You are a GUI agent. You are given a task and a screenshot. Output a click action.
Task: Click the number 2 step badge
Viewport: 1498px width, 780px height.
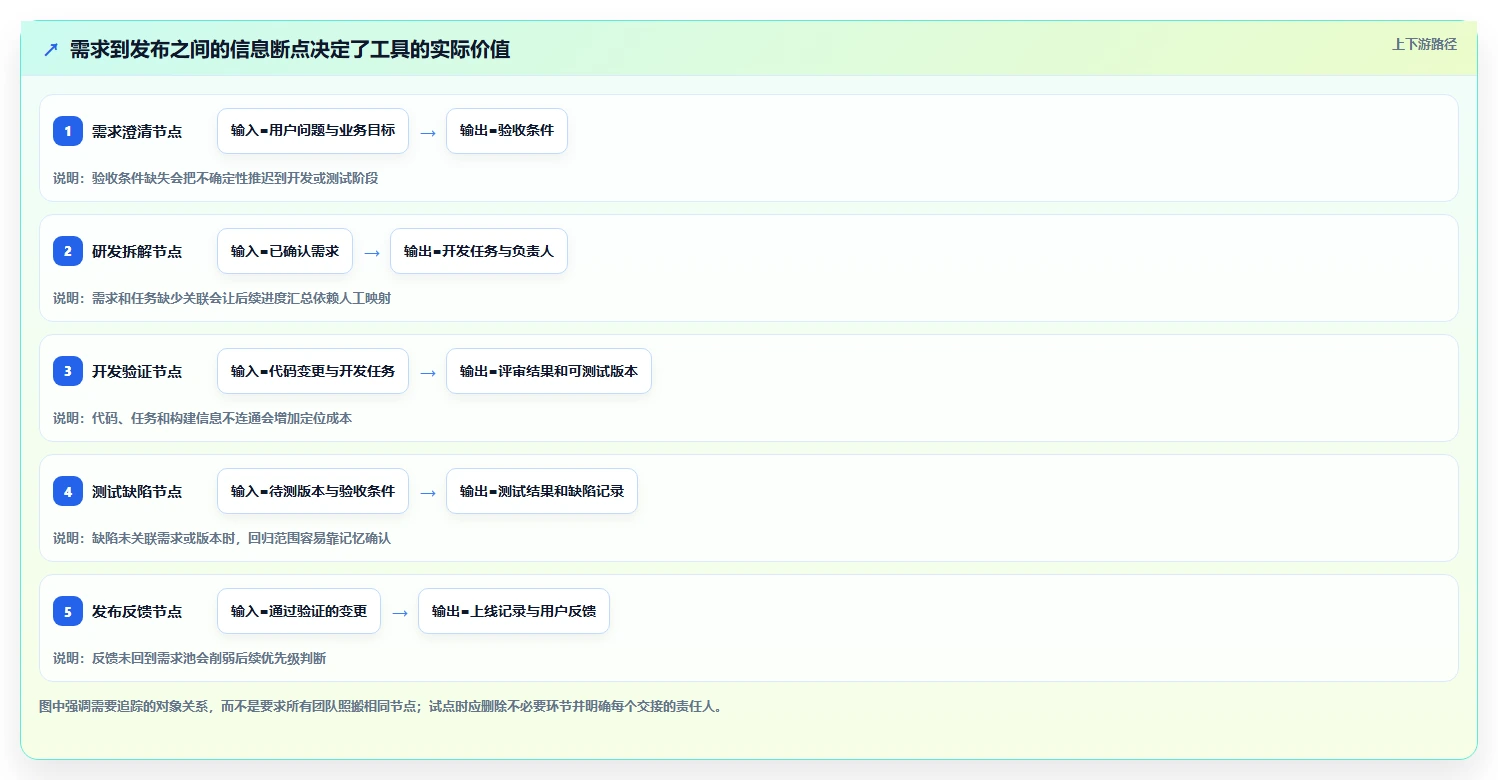pyautogui.click(x=68, y=251)
